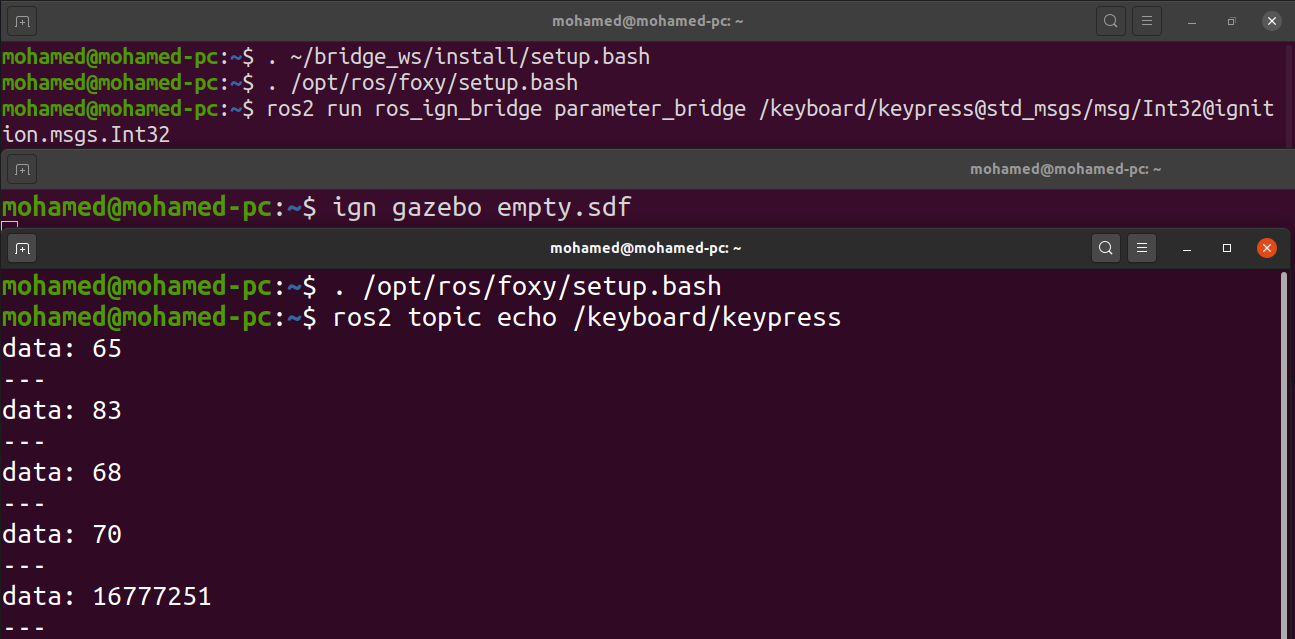The height and width of the screenshot is (639, 1295).
Task: Open a new tab in the top terminal
Action: point(21,20)
